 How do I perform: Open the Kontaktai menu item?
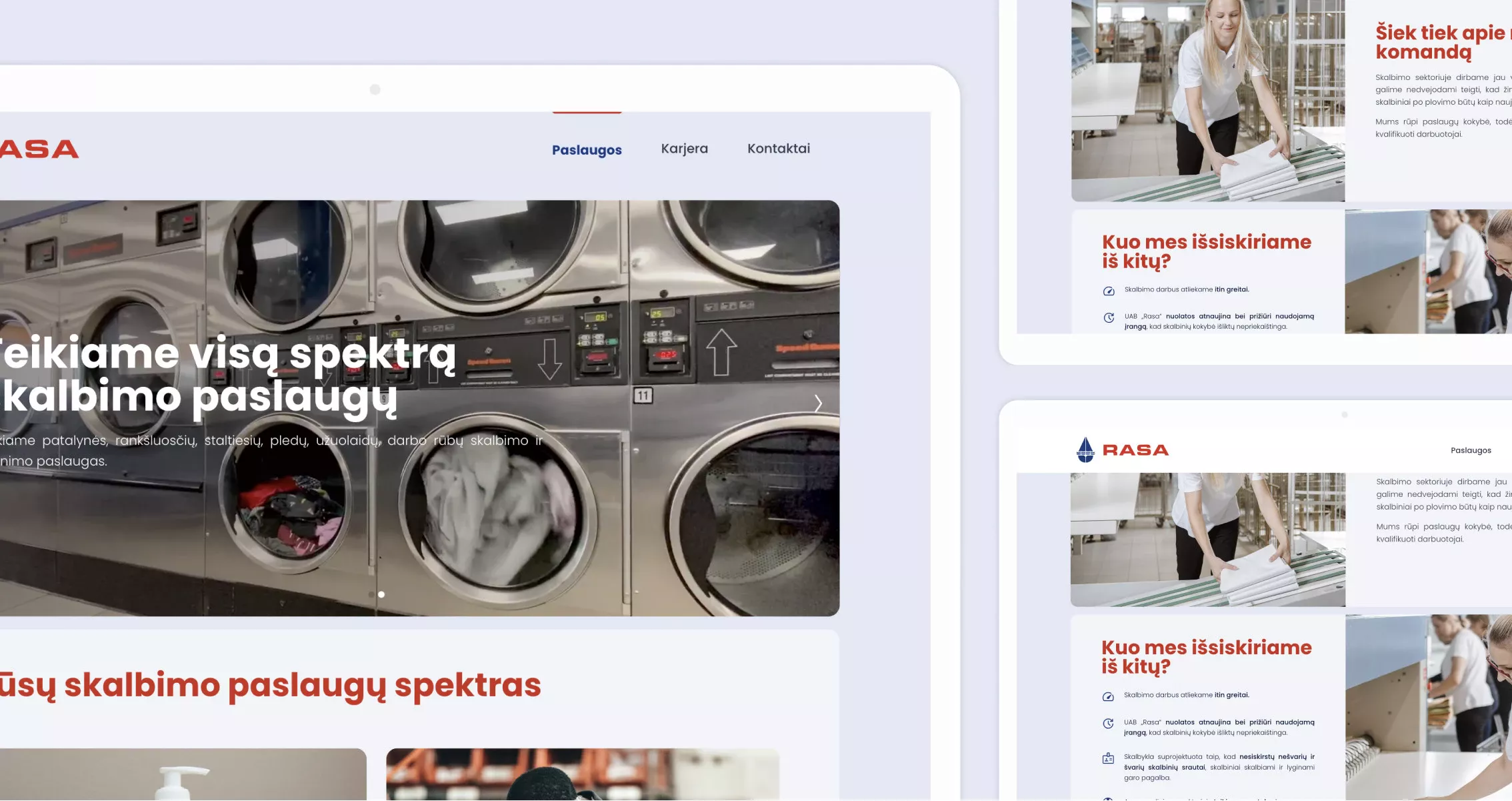[x=779, y=149]
